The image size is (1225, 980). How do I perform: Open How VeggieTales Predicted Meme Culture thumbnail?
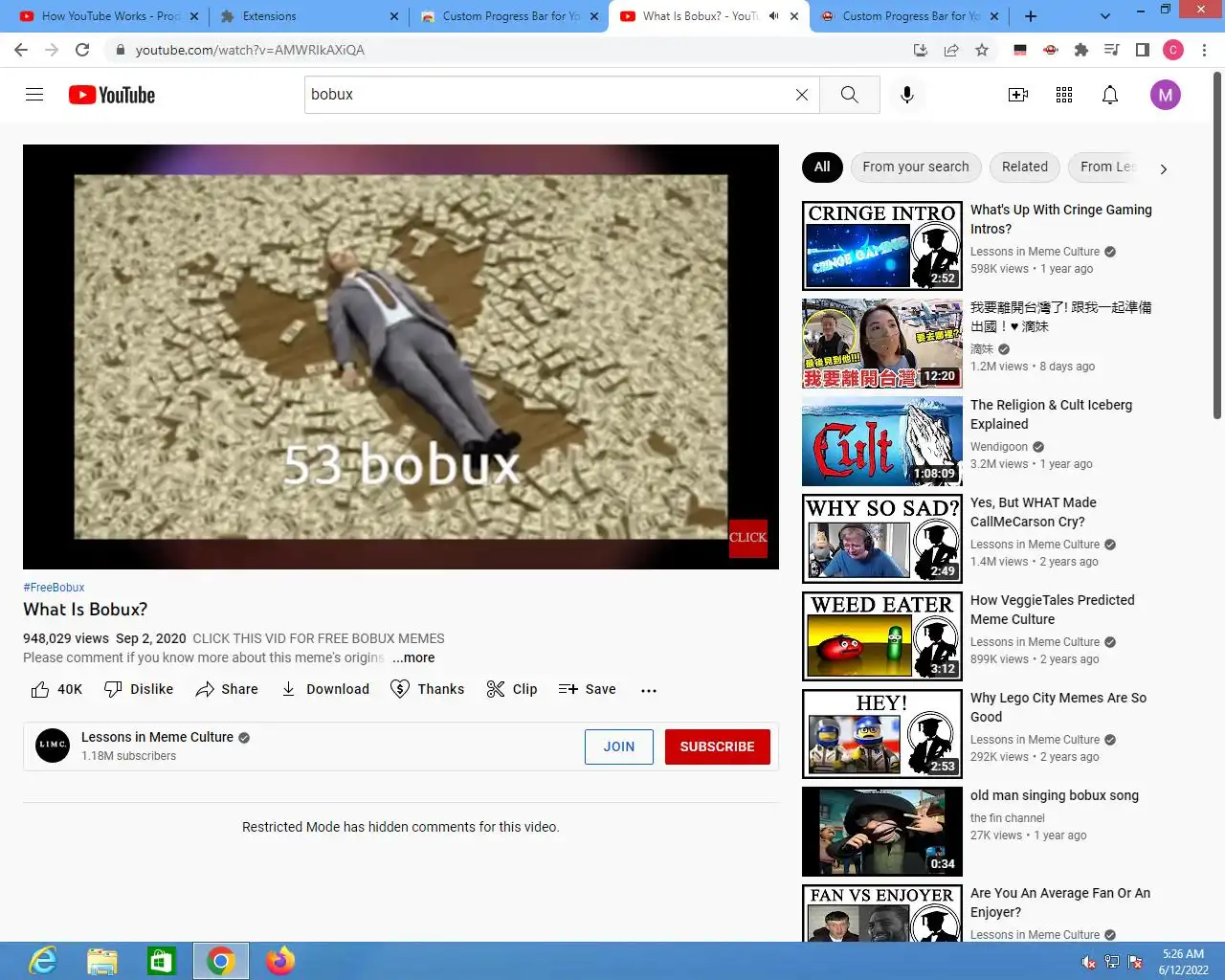pyautogui.click(x=882, y=636)
